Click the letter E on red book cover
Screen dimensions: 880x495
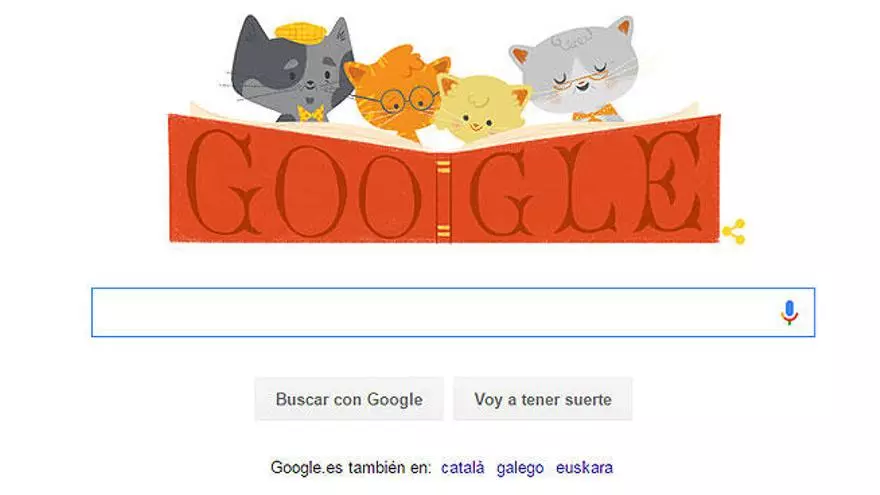(x=669, y=181)
